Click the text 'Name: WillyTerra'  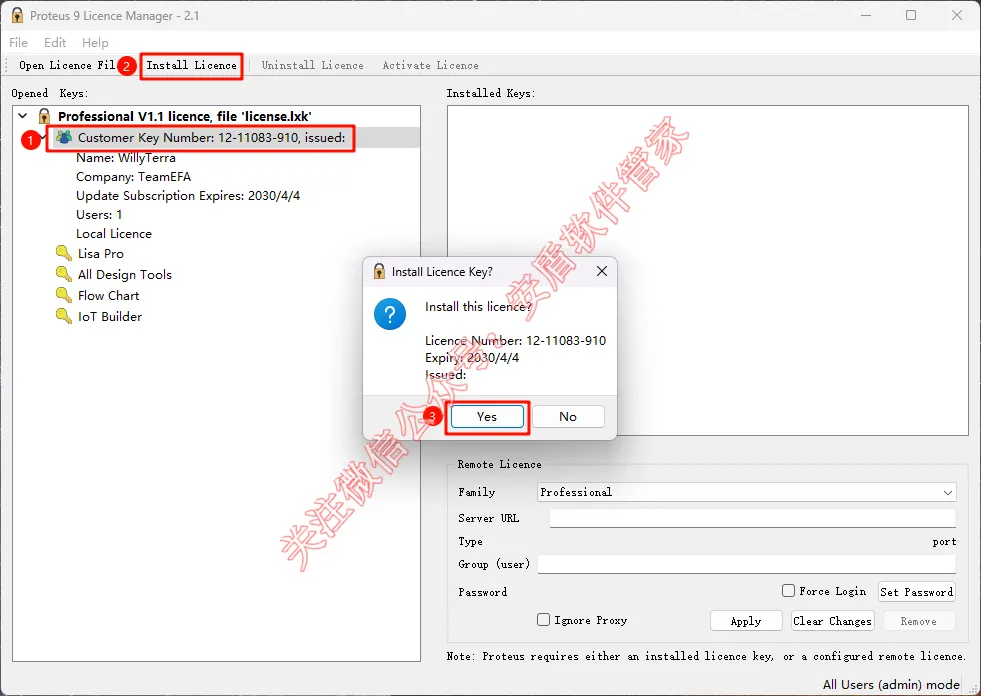[126, 158]
